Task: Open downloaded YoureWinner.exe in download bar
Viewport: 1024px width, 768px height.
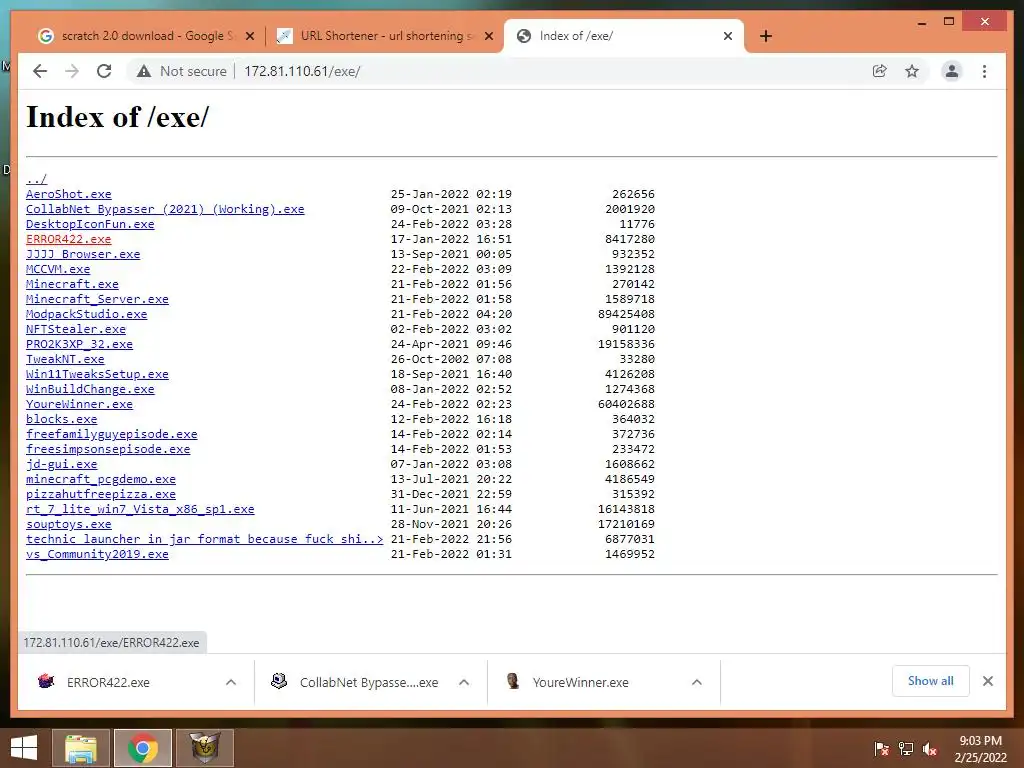Action: click(581, 682)
